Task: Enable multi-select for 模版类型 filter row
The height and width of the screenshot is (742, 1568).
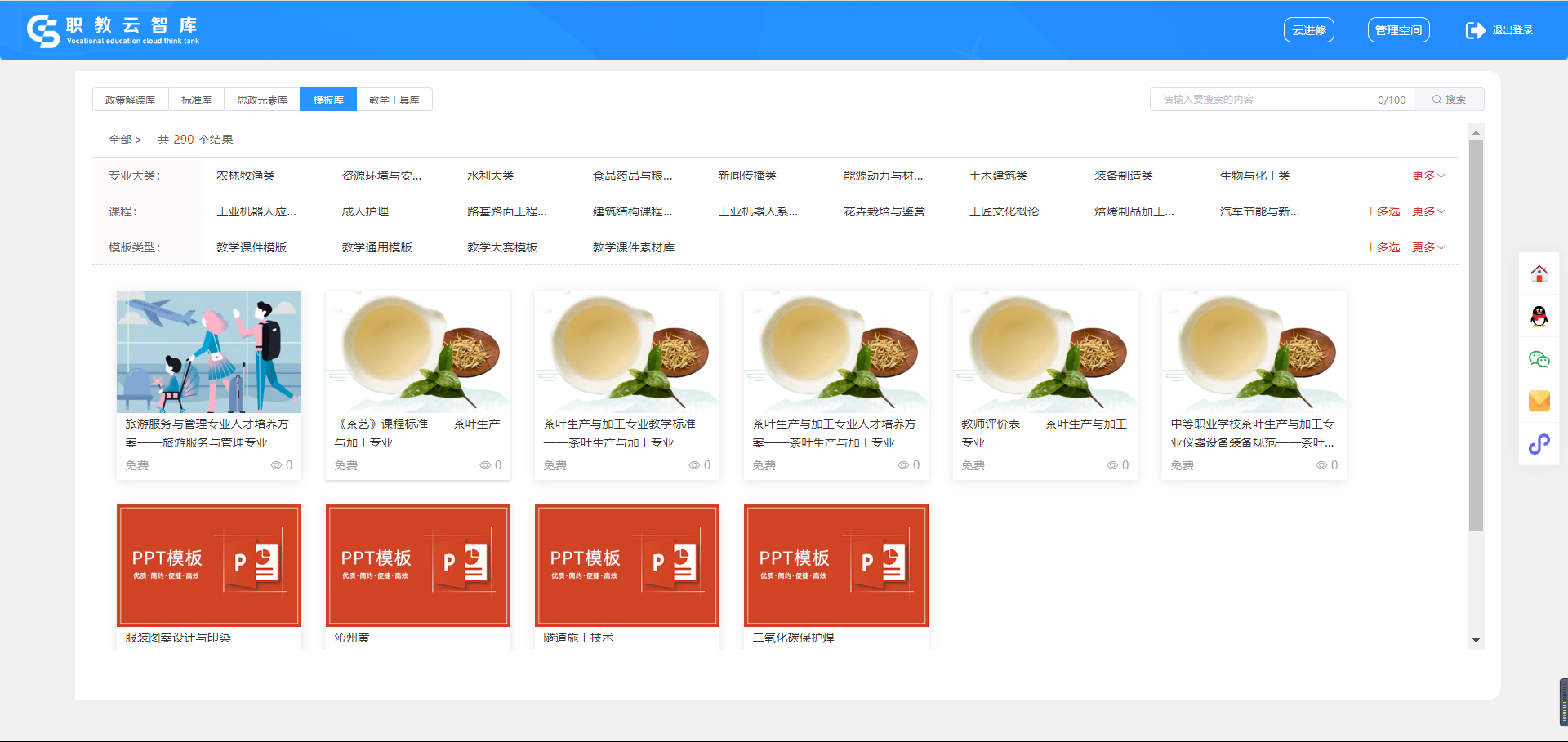Action: [1383, 247]
